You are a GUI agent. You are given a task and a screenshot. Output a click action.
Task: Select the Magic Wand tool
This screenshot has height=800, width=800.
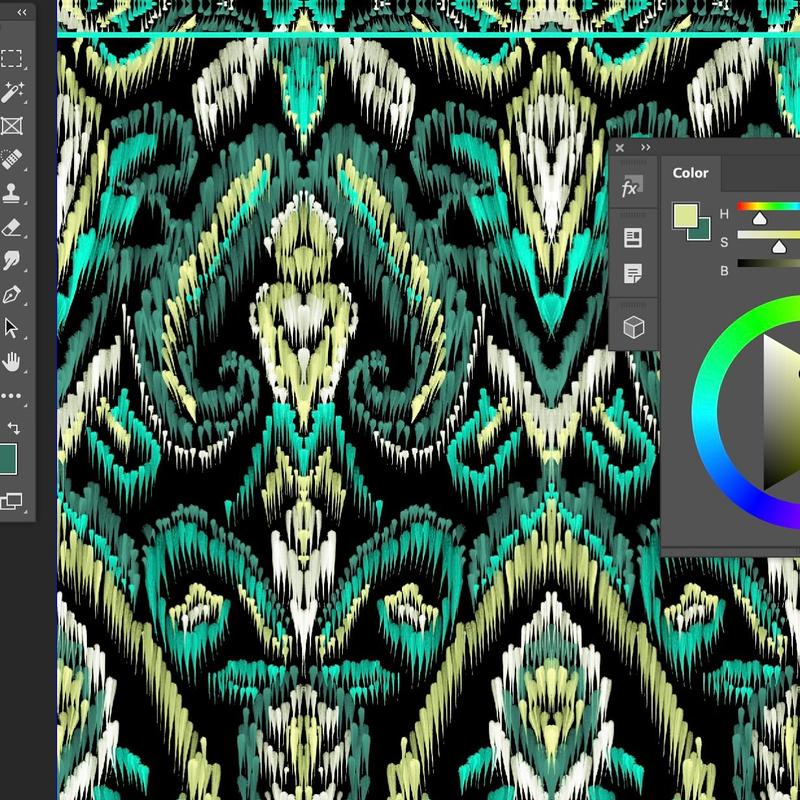(x=11, y=92)
